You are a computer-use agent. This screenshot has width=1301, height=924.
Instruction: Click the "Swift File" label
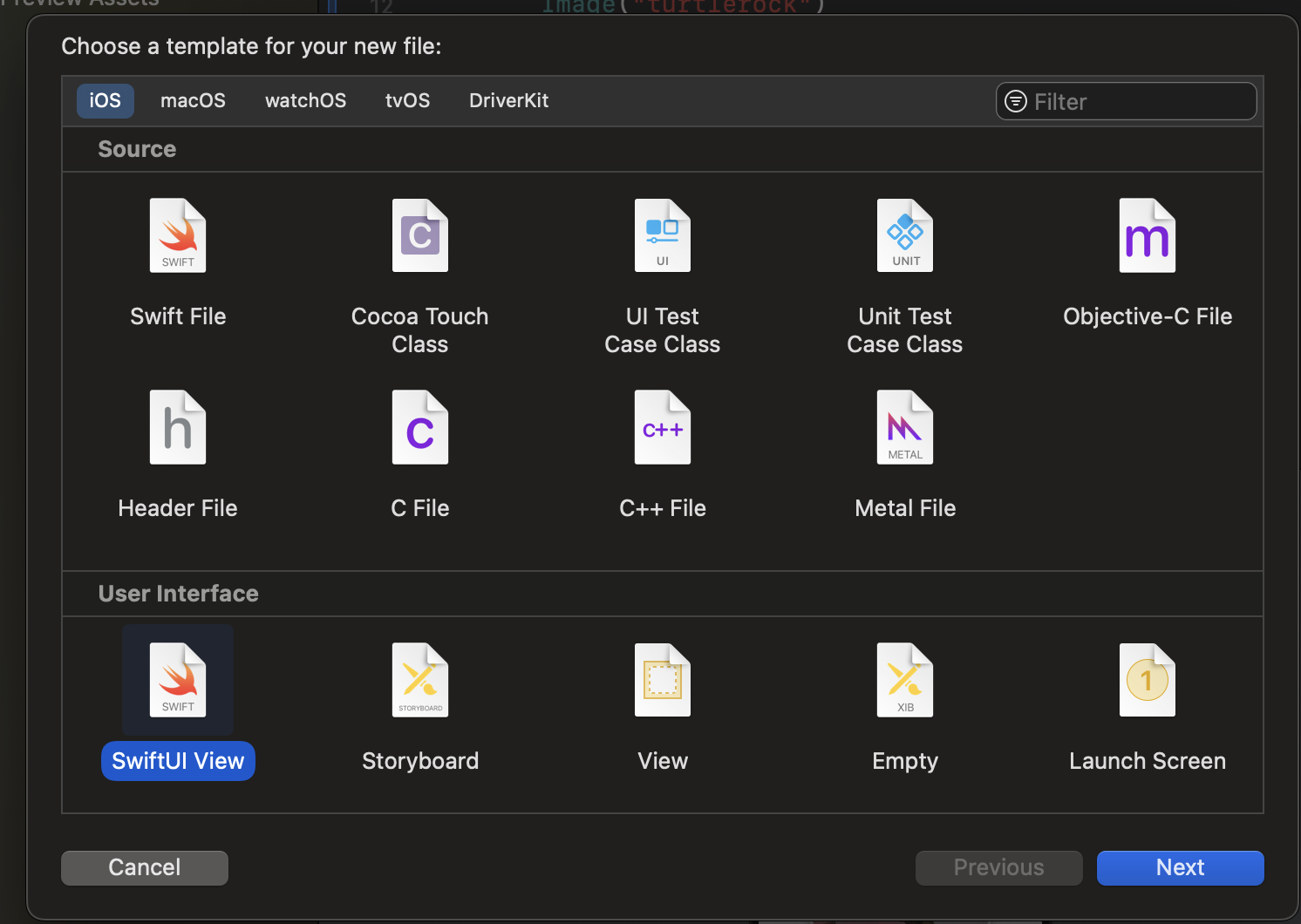(178, 316)
